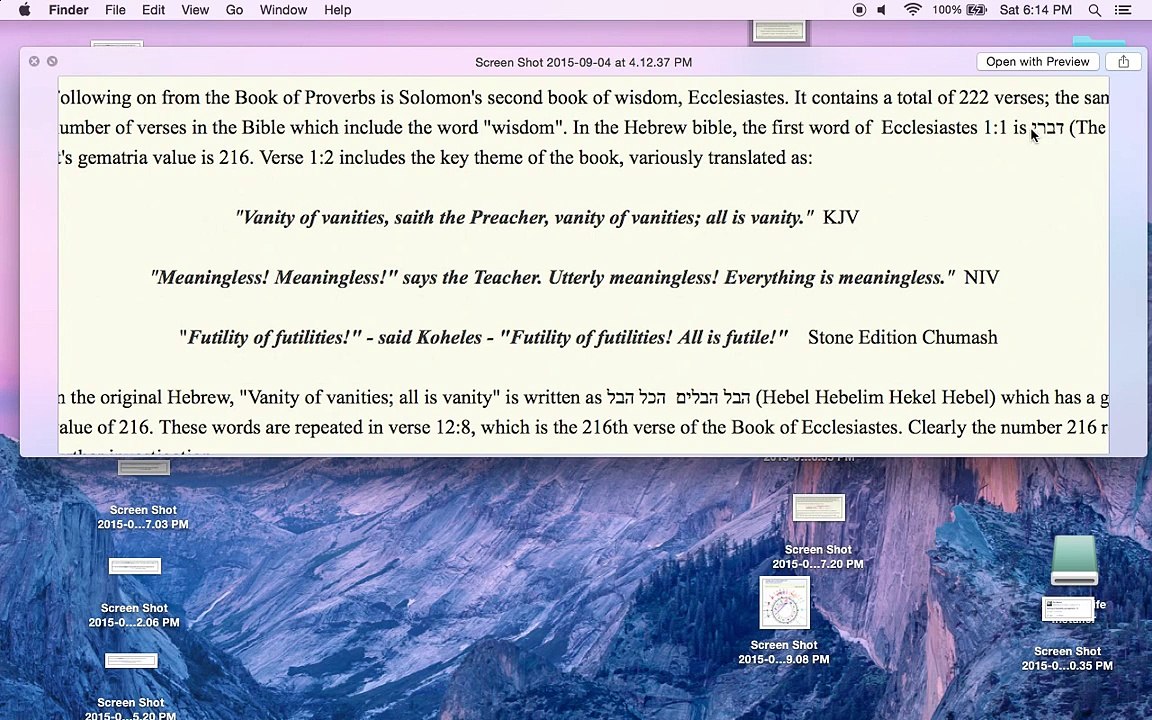Expand Quick Look to full screen
Viewport: 1152px width, 720px height.
point(52,61)
